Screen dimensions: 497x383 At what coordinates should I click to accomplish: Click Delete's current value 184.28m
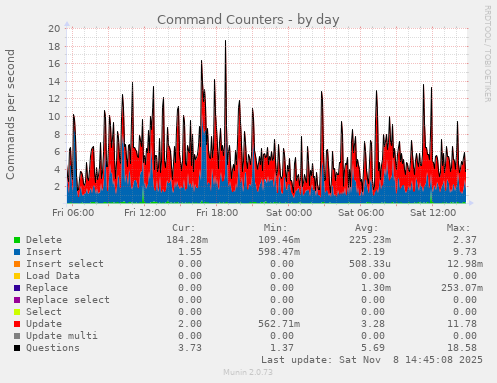tap(187, 240)
